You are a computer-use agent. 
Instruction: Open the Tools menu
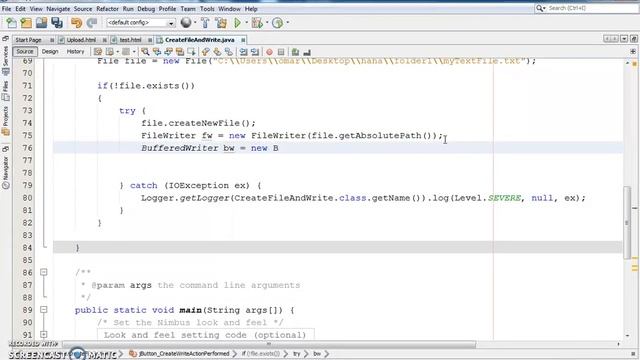(207, 9)
